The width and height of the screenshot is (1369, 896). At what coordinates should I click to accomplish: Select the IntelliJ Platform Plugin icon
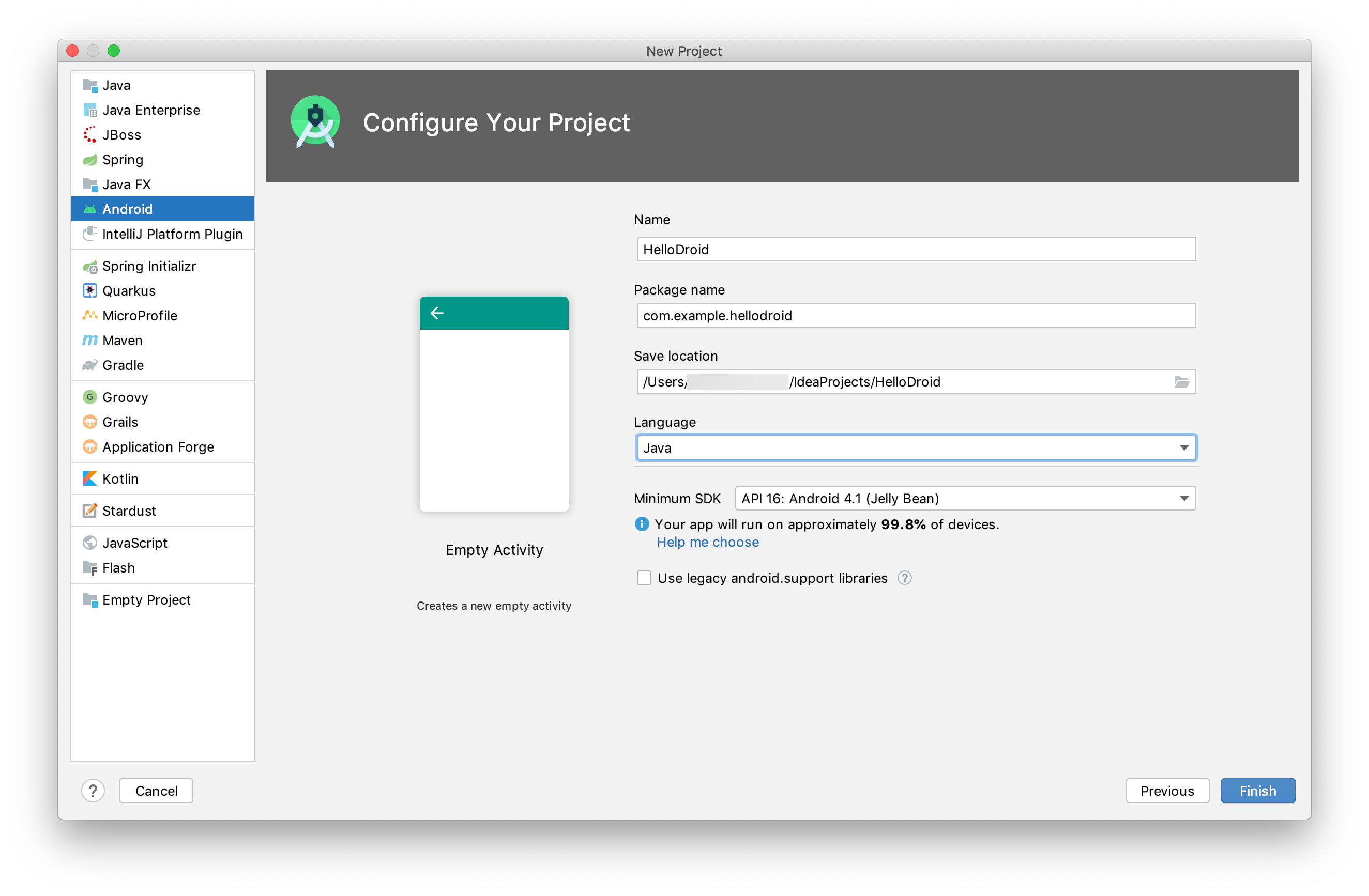(x=90, y=234)
